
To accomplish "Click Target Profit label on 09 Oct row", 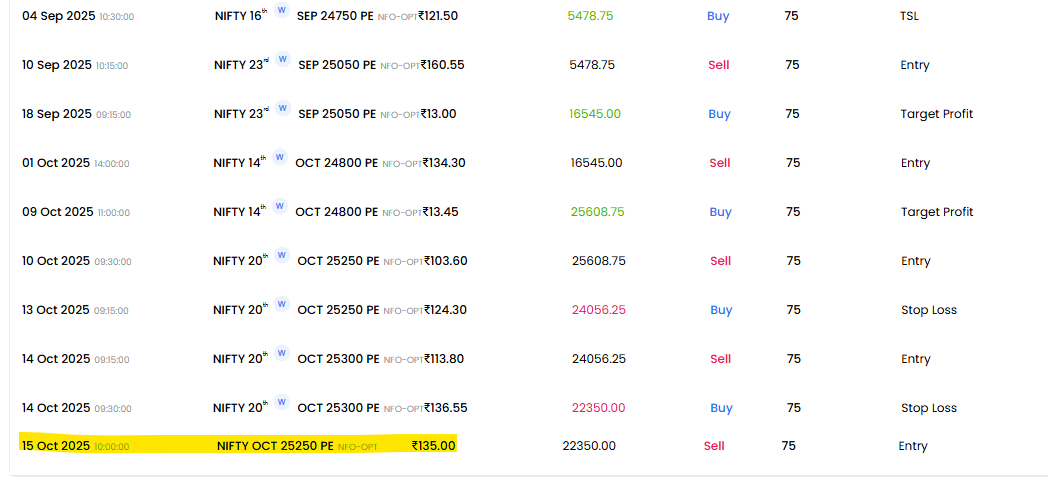I will coord(936,212).
